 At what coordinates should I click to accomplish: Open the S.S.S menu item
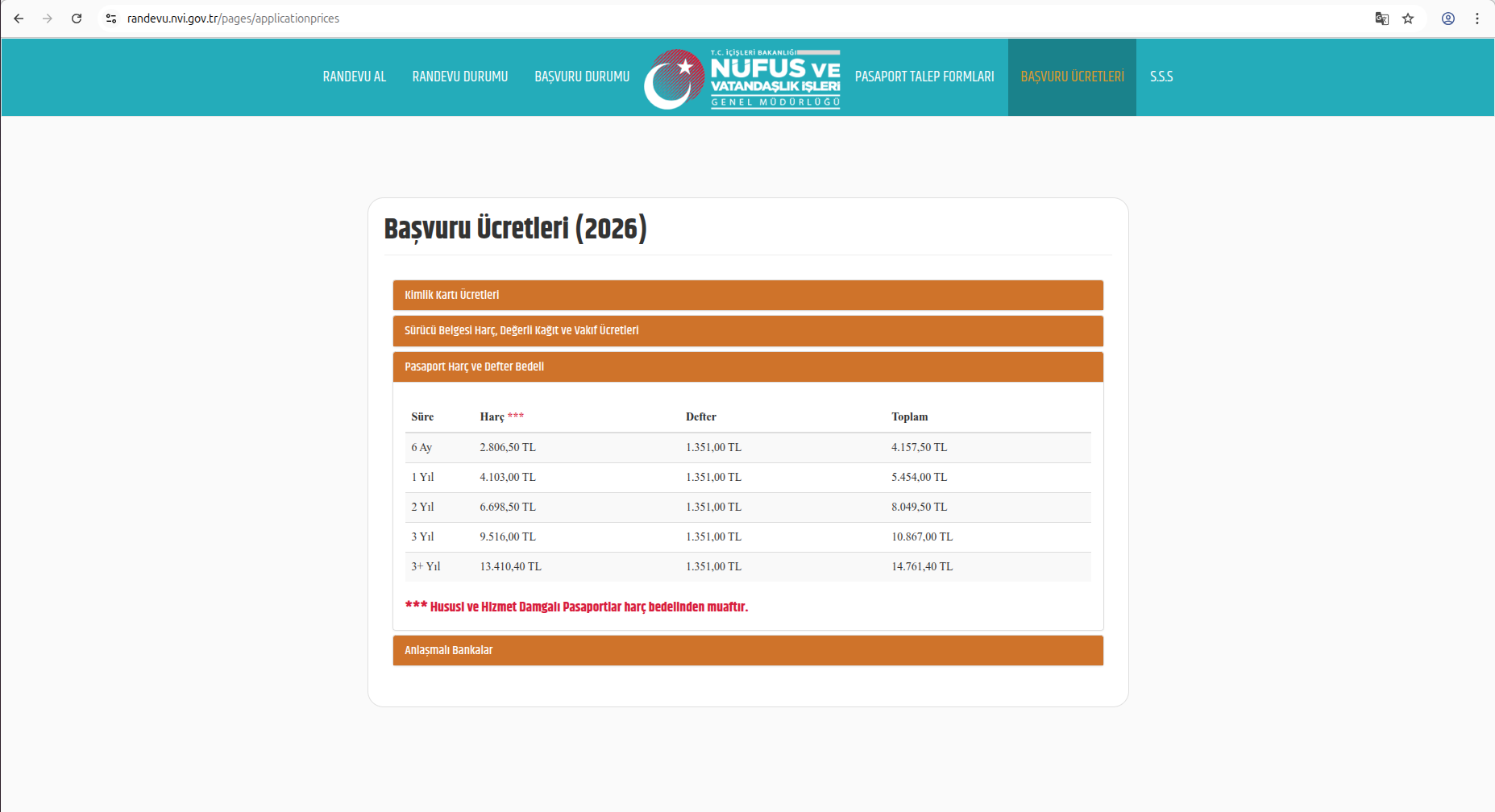[1161, 77]
